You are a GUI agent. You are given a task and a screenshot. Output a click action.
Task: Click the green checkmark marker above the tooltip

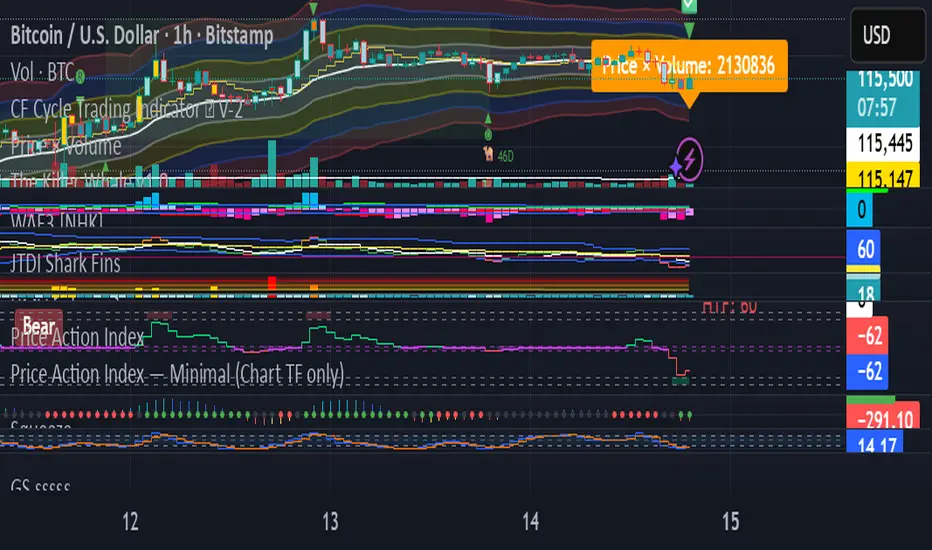[x=689, y=6]
